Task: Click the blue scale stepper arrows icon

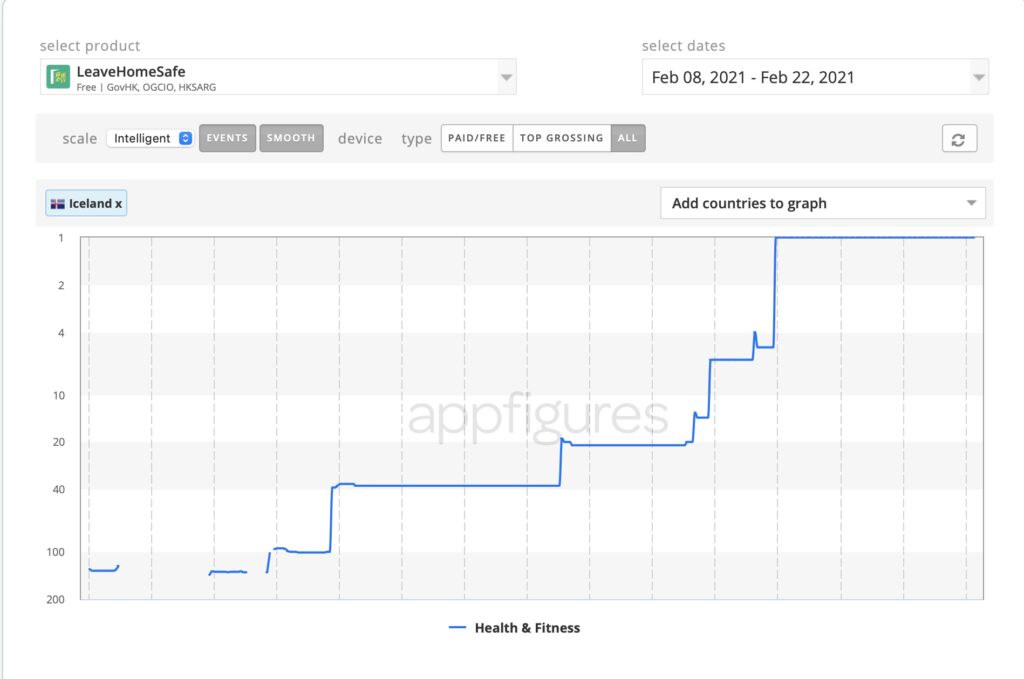Action: coord(185,138)
